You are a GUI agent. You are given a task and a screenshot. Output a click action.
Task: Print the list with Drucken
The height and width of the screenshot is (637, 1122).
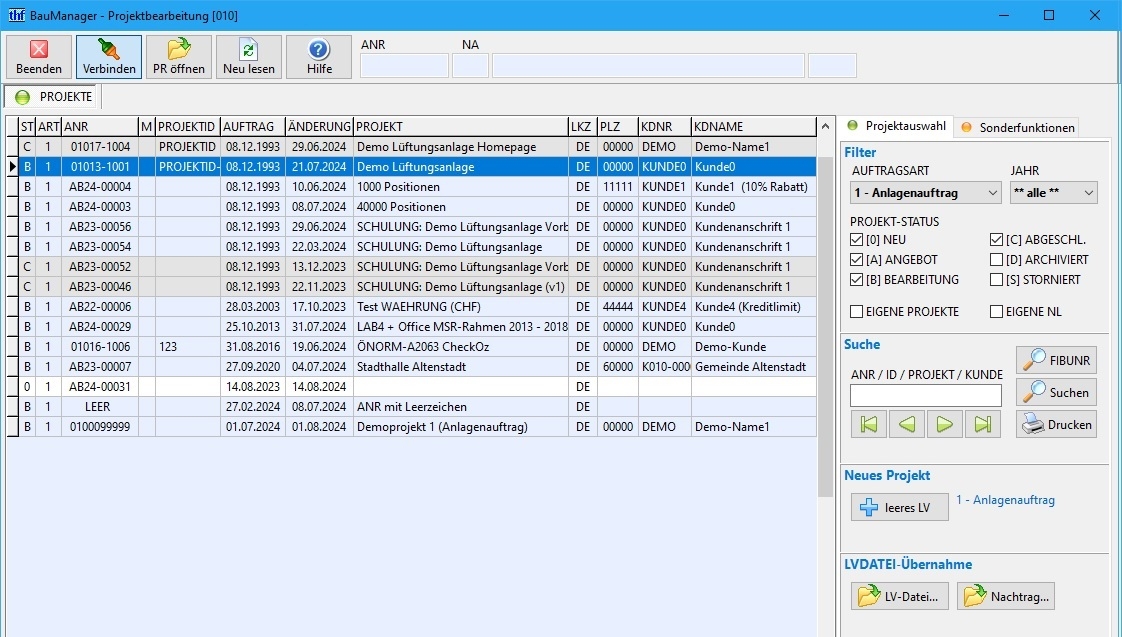point(1056,424)
